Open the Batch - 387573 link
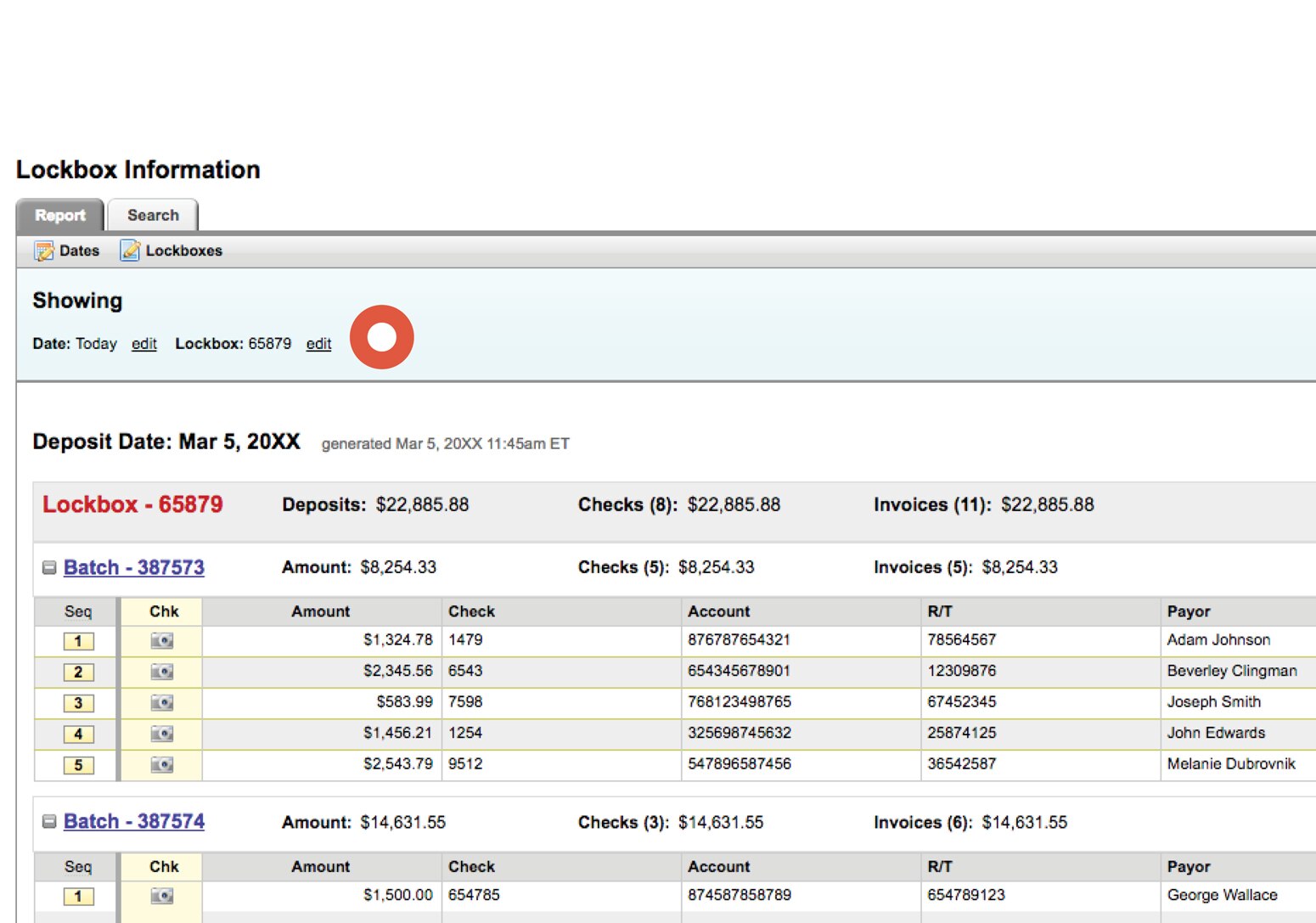 133,567
